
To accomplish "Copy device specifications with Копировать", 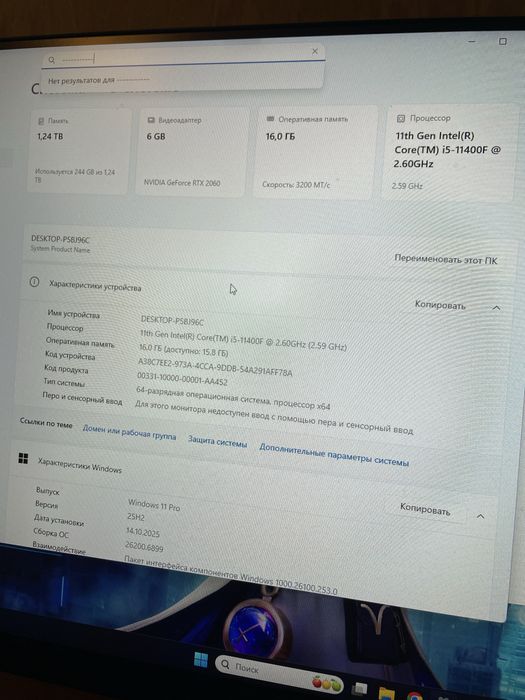I will (x=440, y=305).
